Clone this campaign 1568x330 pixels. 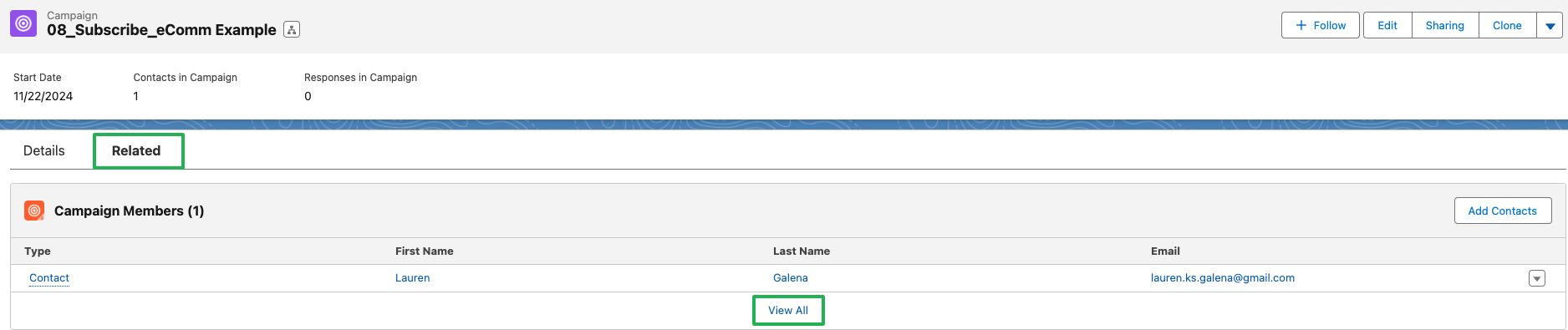[x=1507, y=25]
